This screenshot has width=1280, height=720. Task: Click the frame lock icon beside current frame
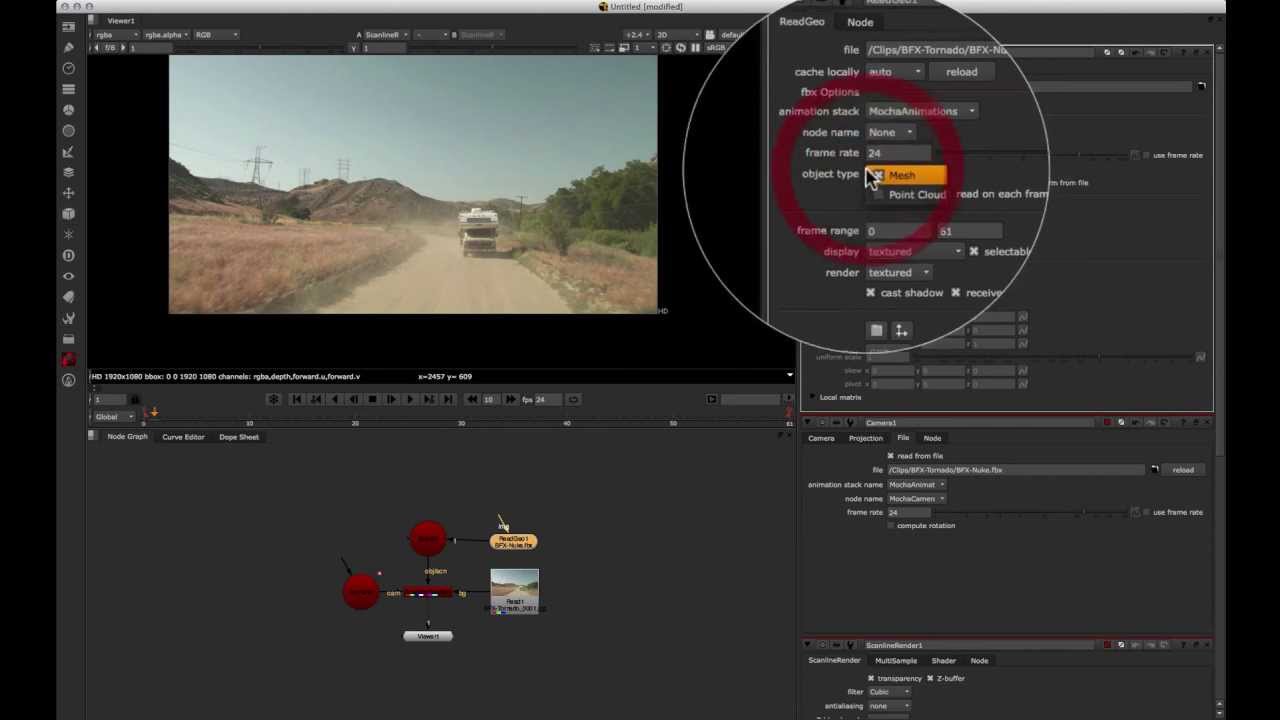135,399
